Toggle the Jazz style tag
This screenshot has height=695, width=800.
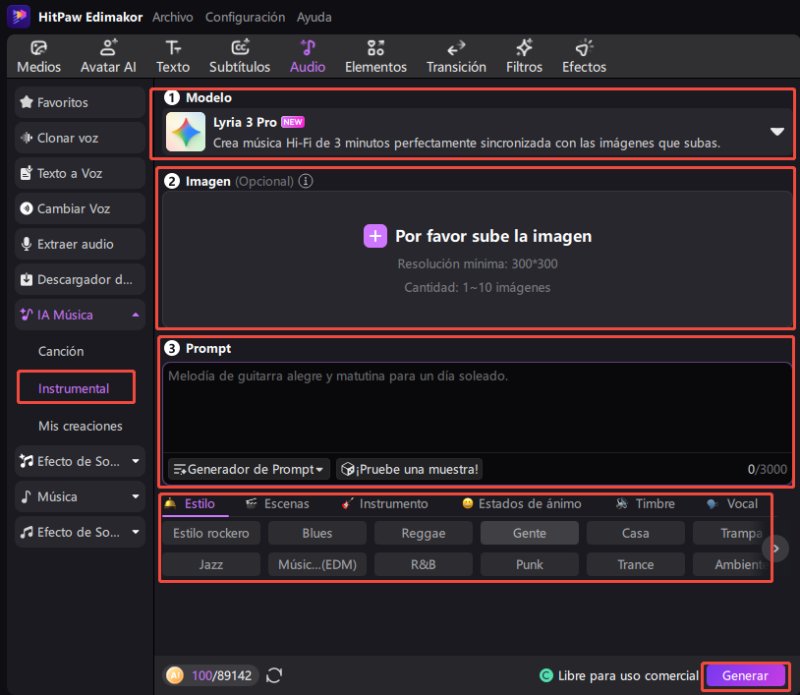pyautogui.click(x=211, y=564)
